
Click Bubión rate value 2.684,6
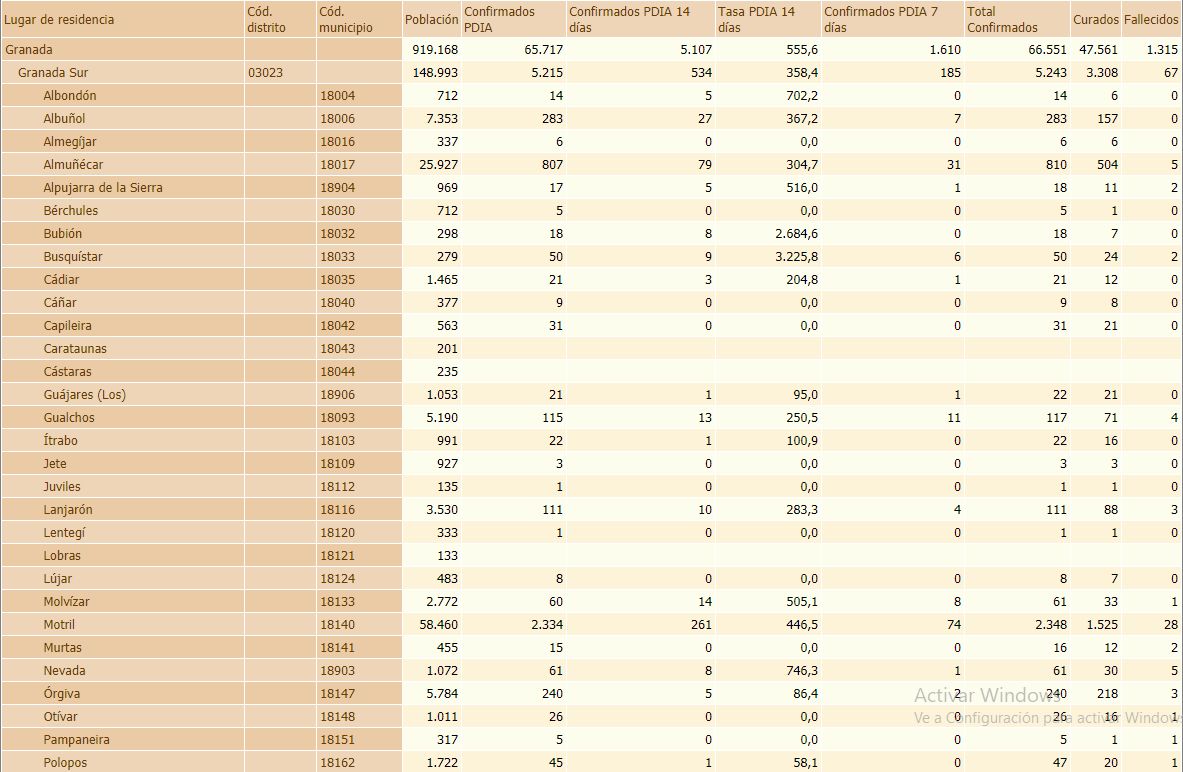[x=797, y=234]
